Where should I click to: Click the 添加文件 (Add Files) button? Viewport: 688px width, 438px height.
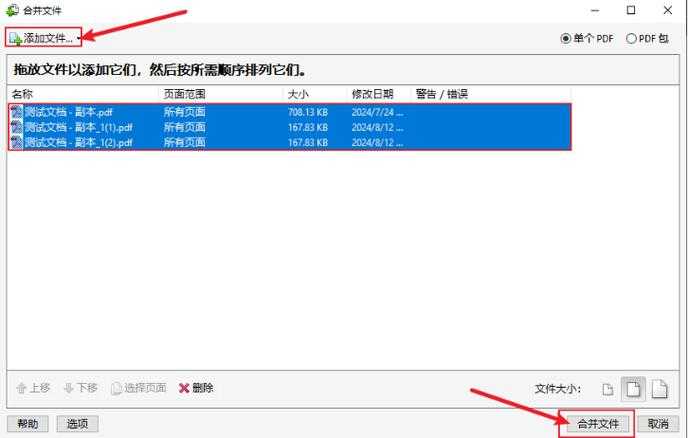point(42,37)
